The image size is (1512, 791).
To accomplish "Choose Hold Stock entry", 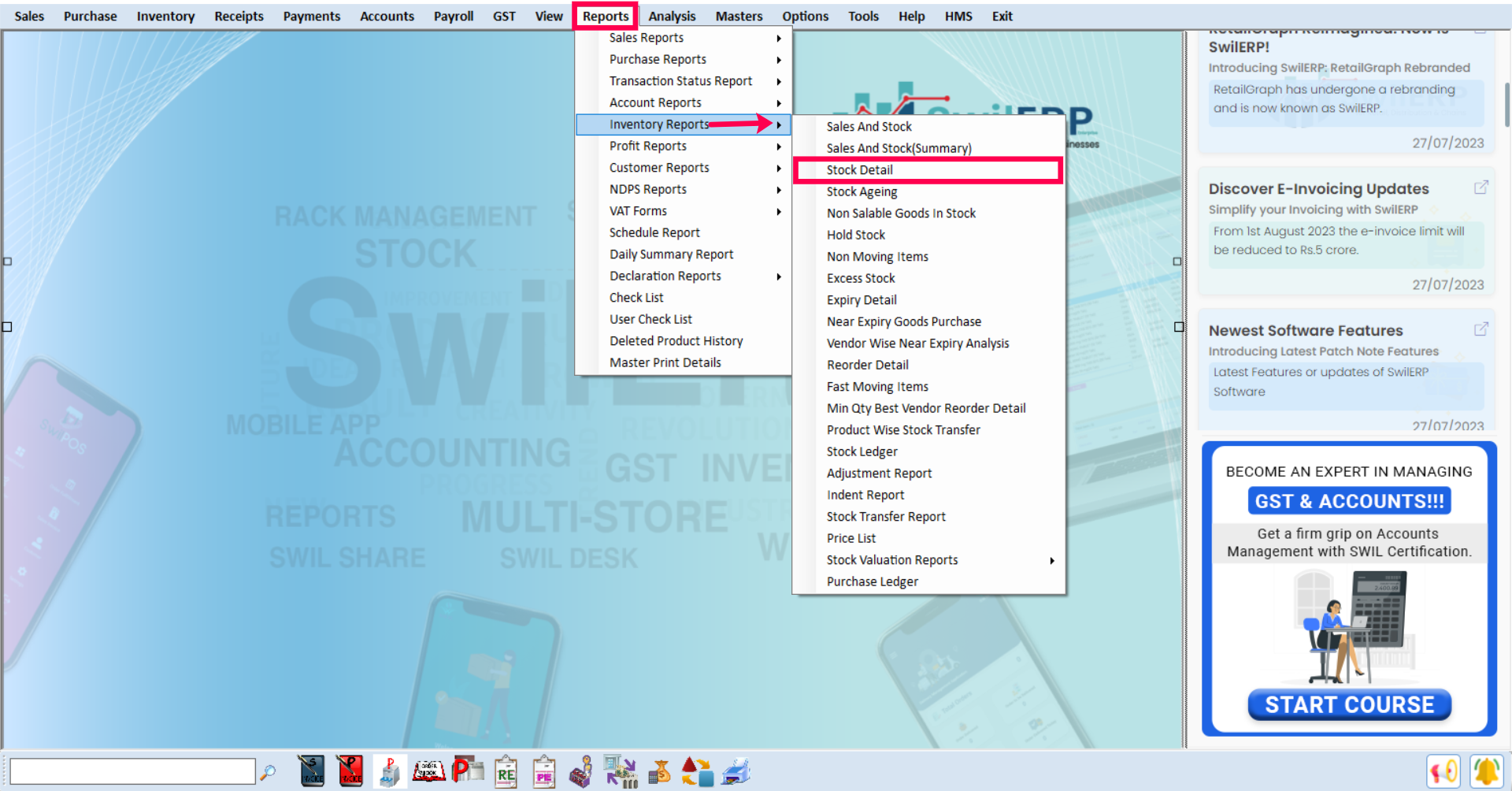I will tap(928, 235).
